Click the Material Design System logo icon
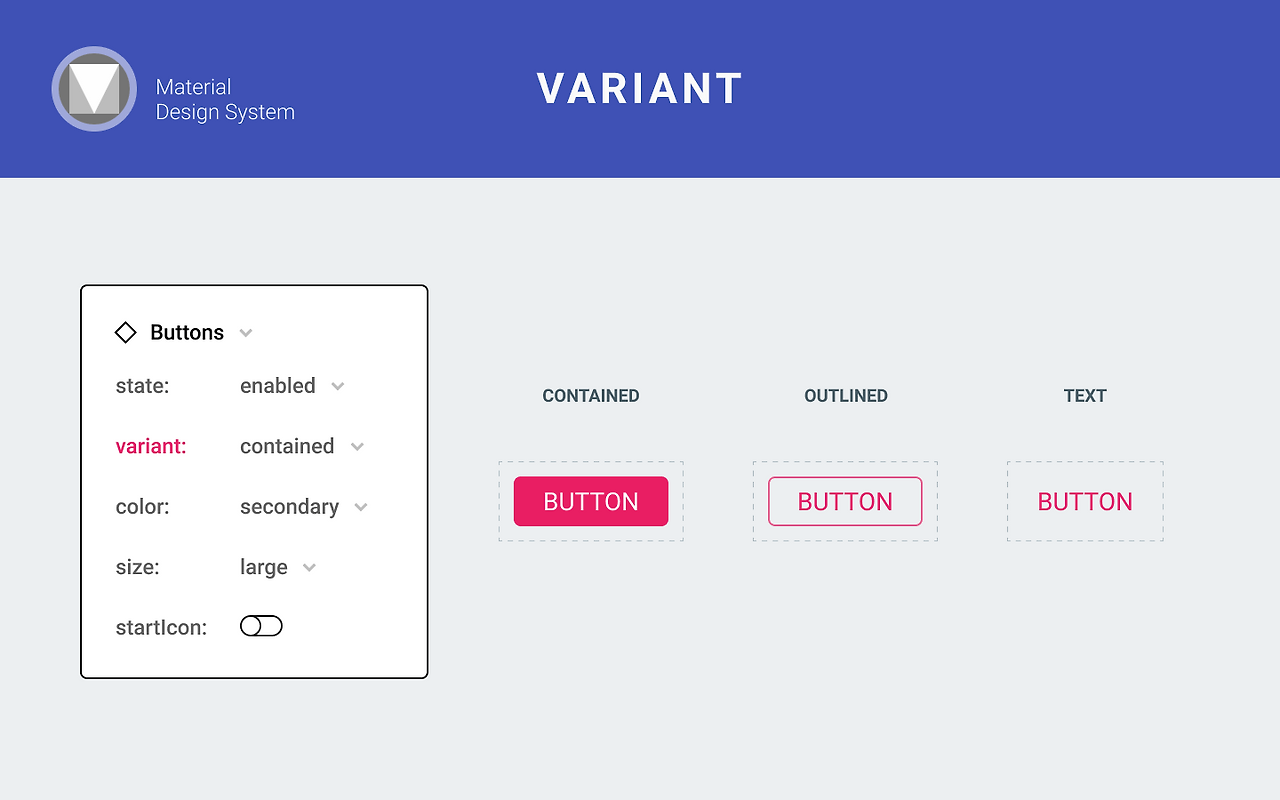Viewport: 1280px width, 800px height. coord(94,89)
